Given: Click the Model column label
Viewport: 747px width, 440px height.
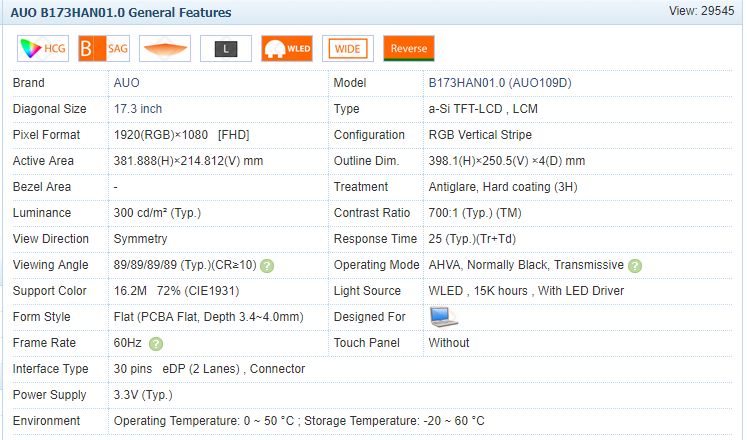Looking at the screenshot, I should (350, 83).
